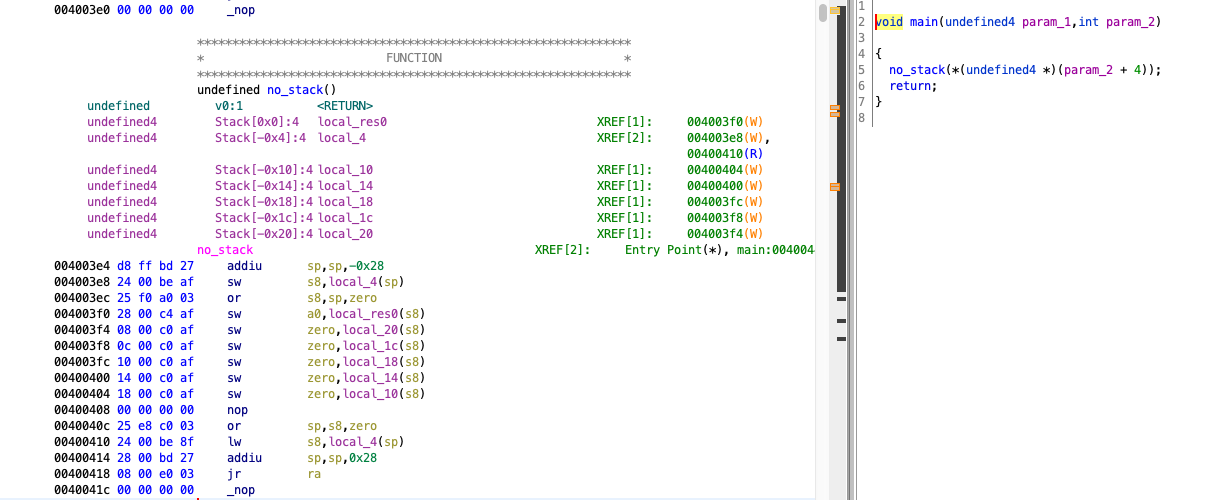This screenshot has width=1232, height=500.
Task: Click the top yellow marker in overview margin
Action: coord(835,9)
